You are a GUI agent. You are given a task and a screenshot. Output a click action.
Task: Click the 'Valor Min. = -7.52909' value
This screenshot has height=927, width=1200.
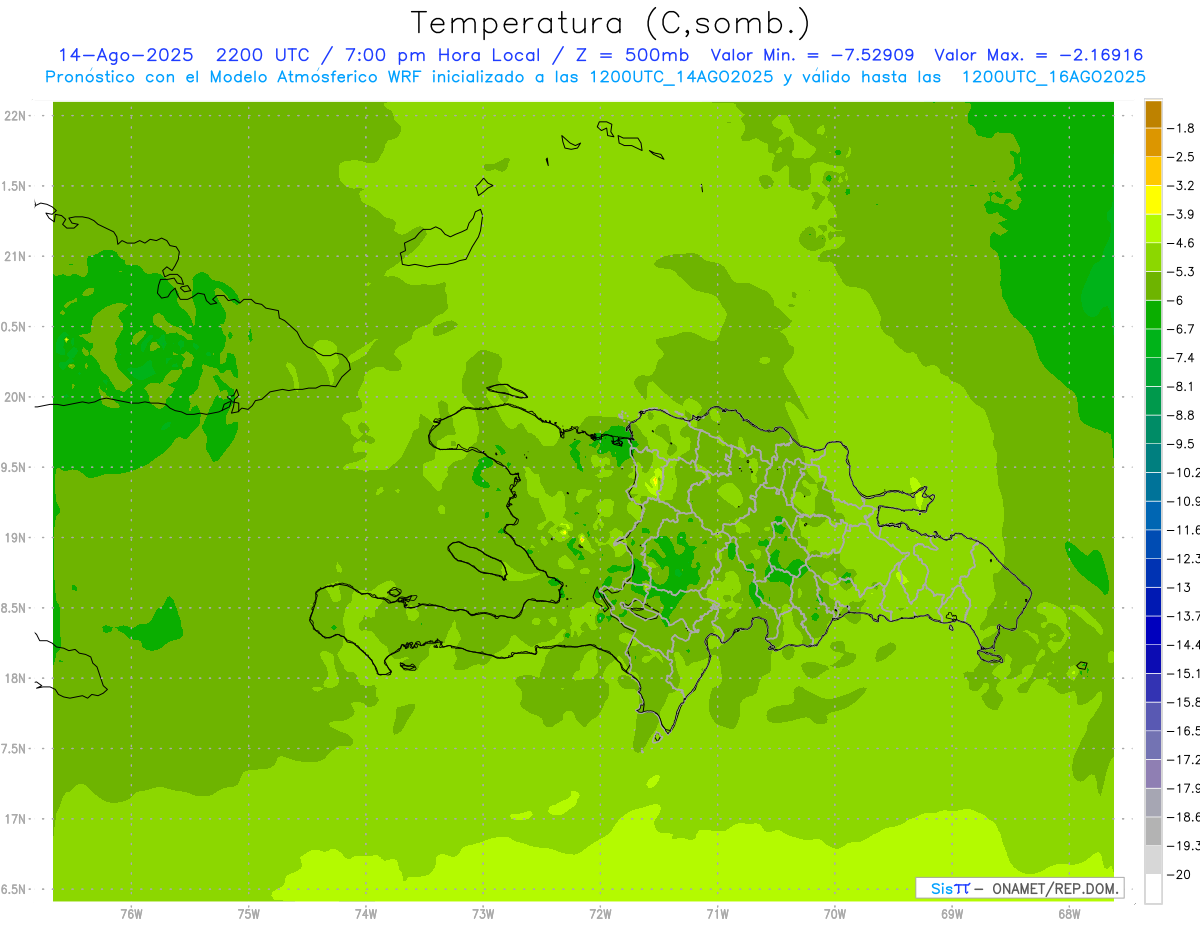click(810, 55)
